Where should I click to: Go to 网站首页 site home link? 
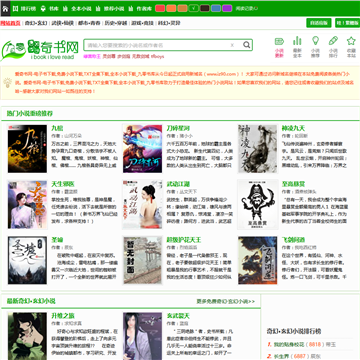point(10,23)
